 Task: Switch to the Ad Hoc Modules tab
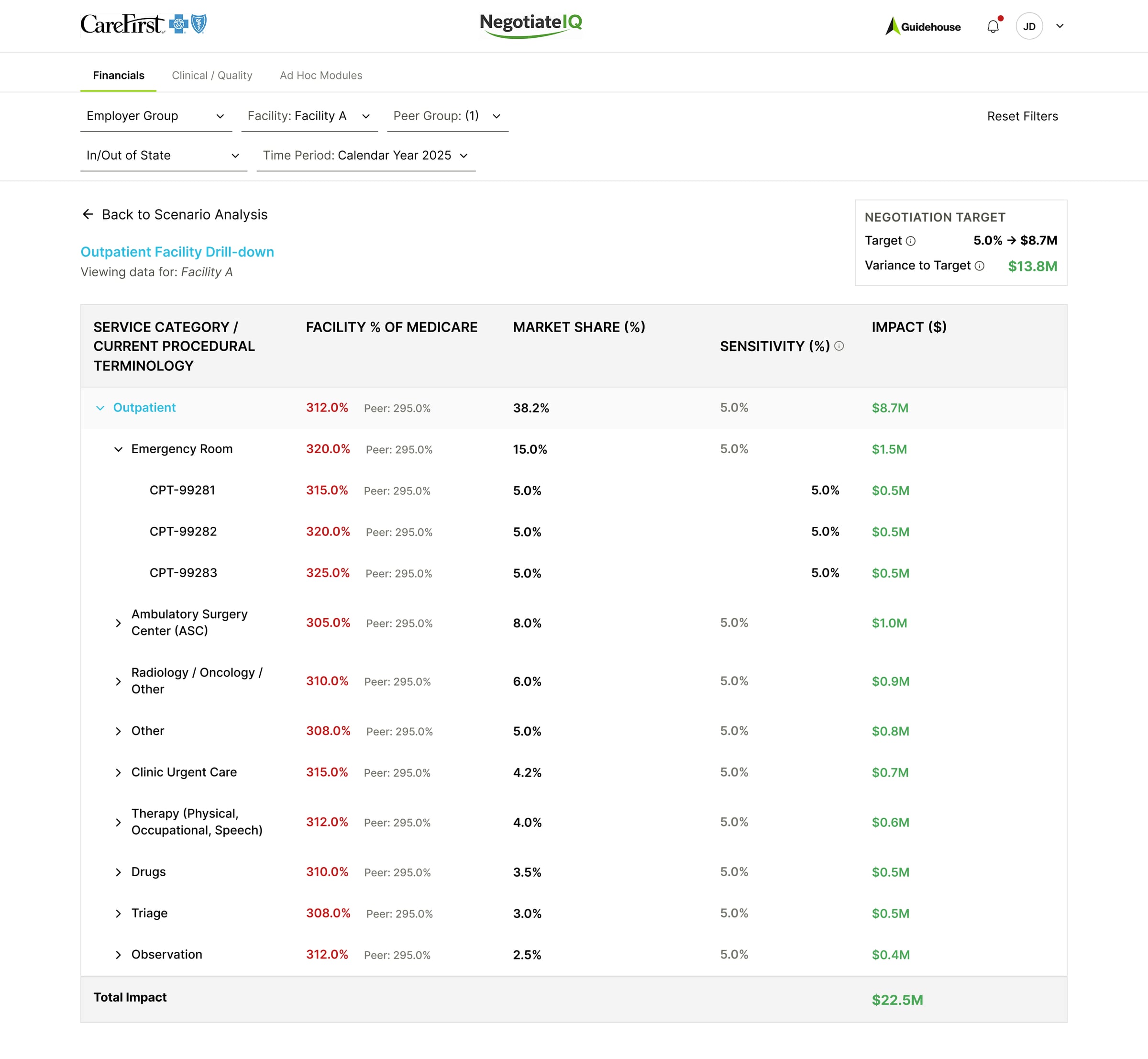tap(321, 76)
